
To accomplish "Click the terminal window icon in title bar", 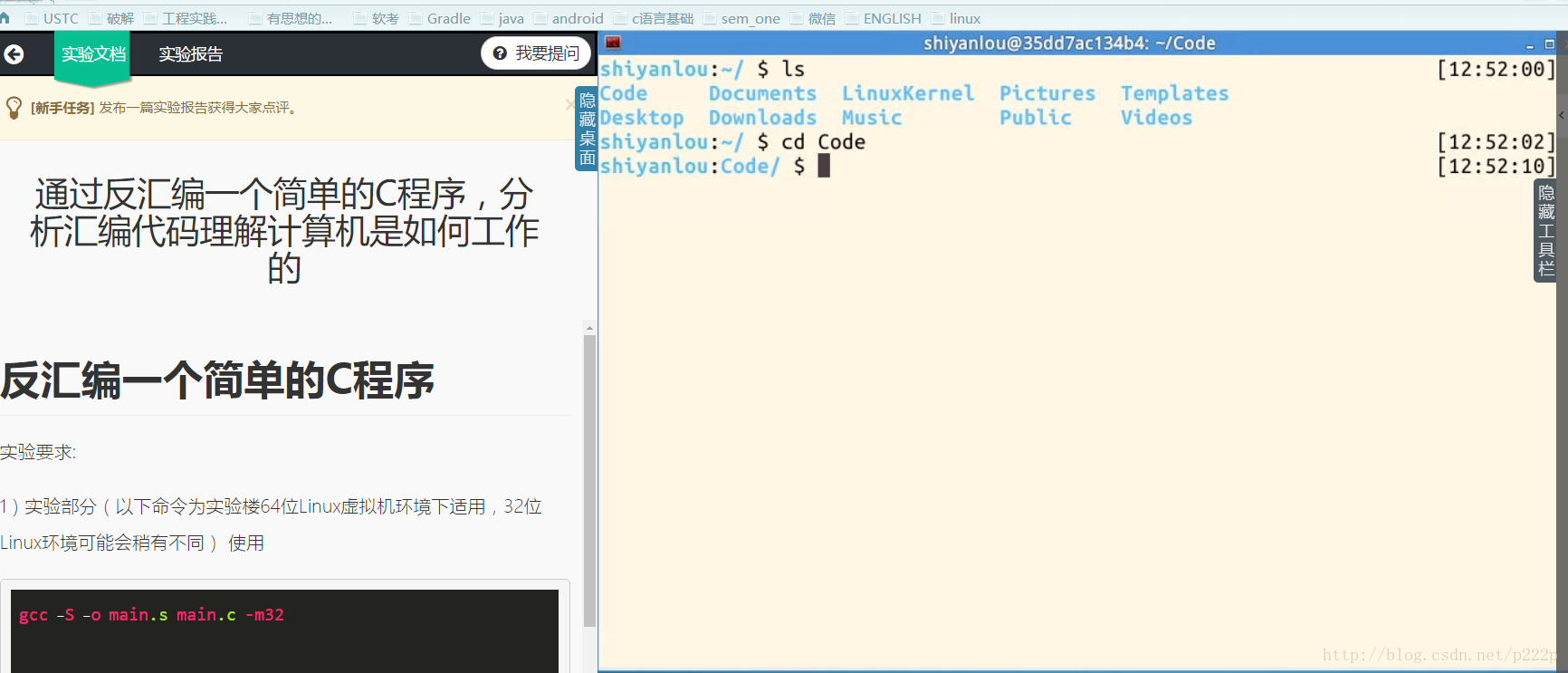I will (613, 43).
